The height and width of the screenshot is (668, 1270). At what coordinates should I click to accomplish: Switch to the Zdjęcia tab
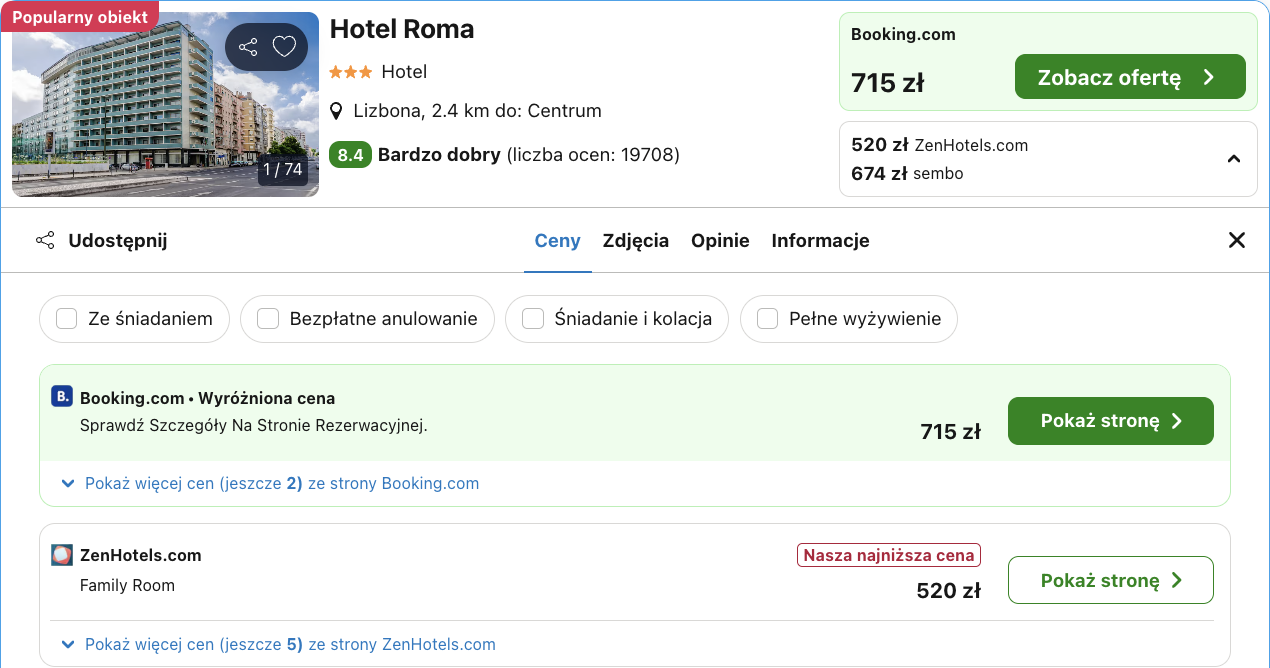(636, 240)
